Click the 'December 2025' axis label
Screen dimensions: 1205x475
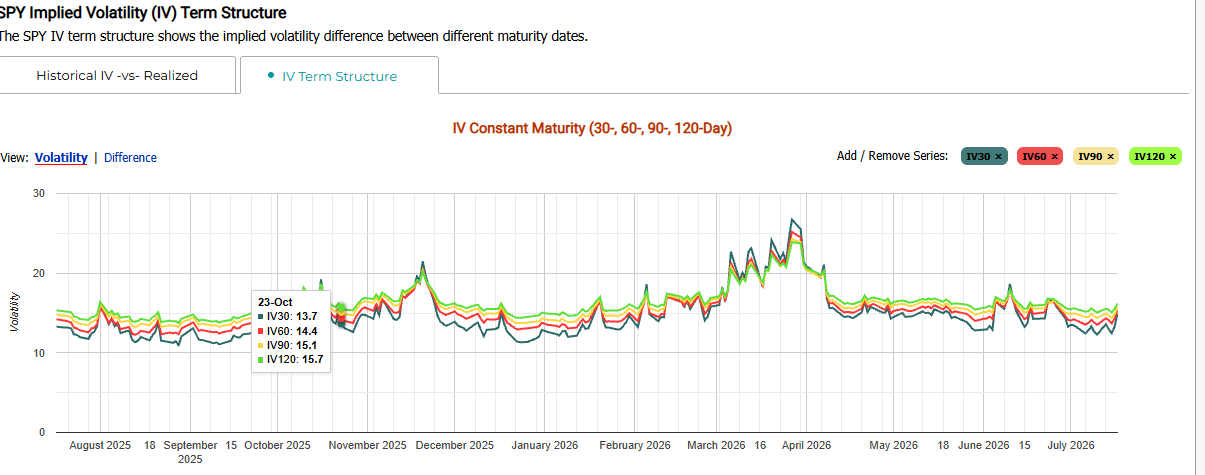[x=455, y=445]
